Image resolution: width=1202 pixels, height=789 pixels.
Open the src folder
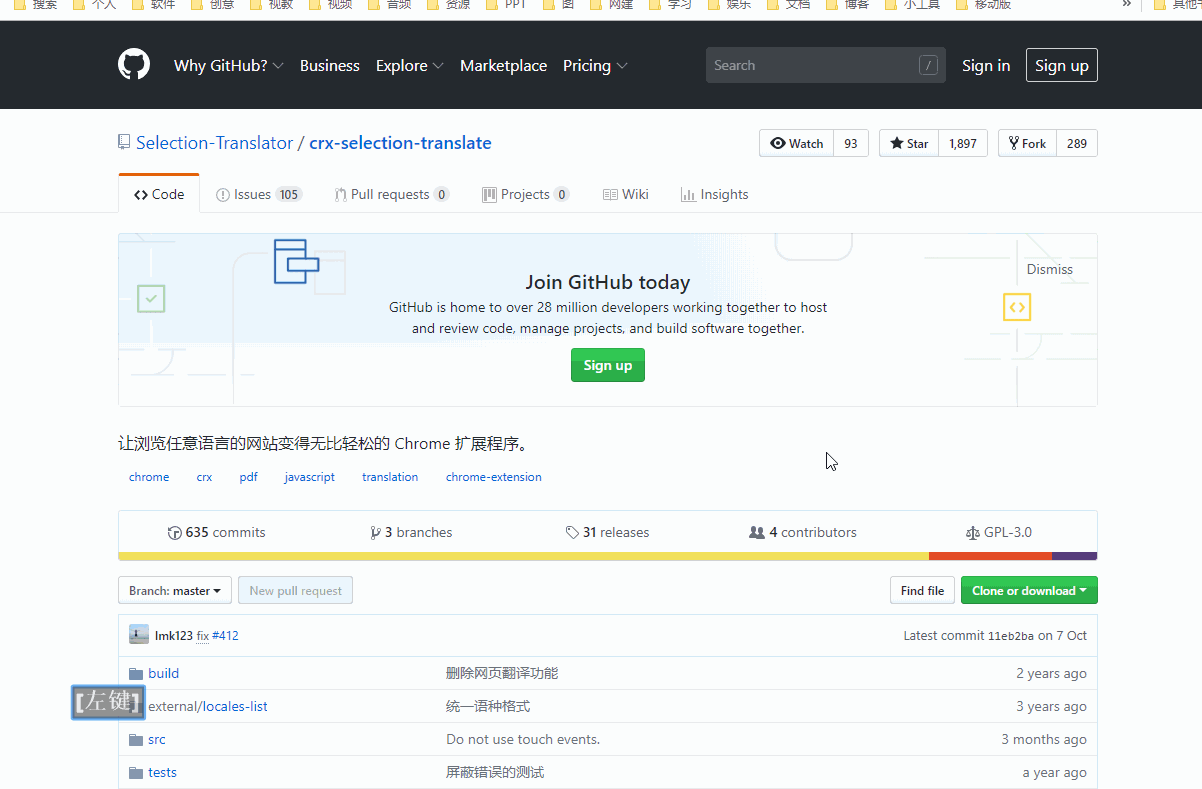tap(157, 739)
